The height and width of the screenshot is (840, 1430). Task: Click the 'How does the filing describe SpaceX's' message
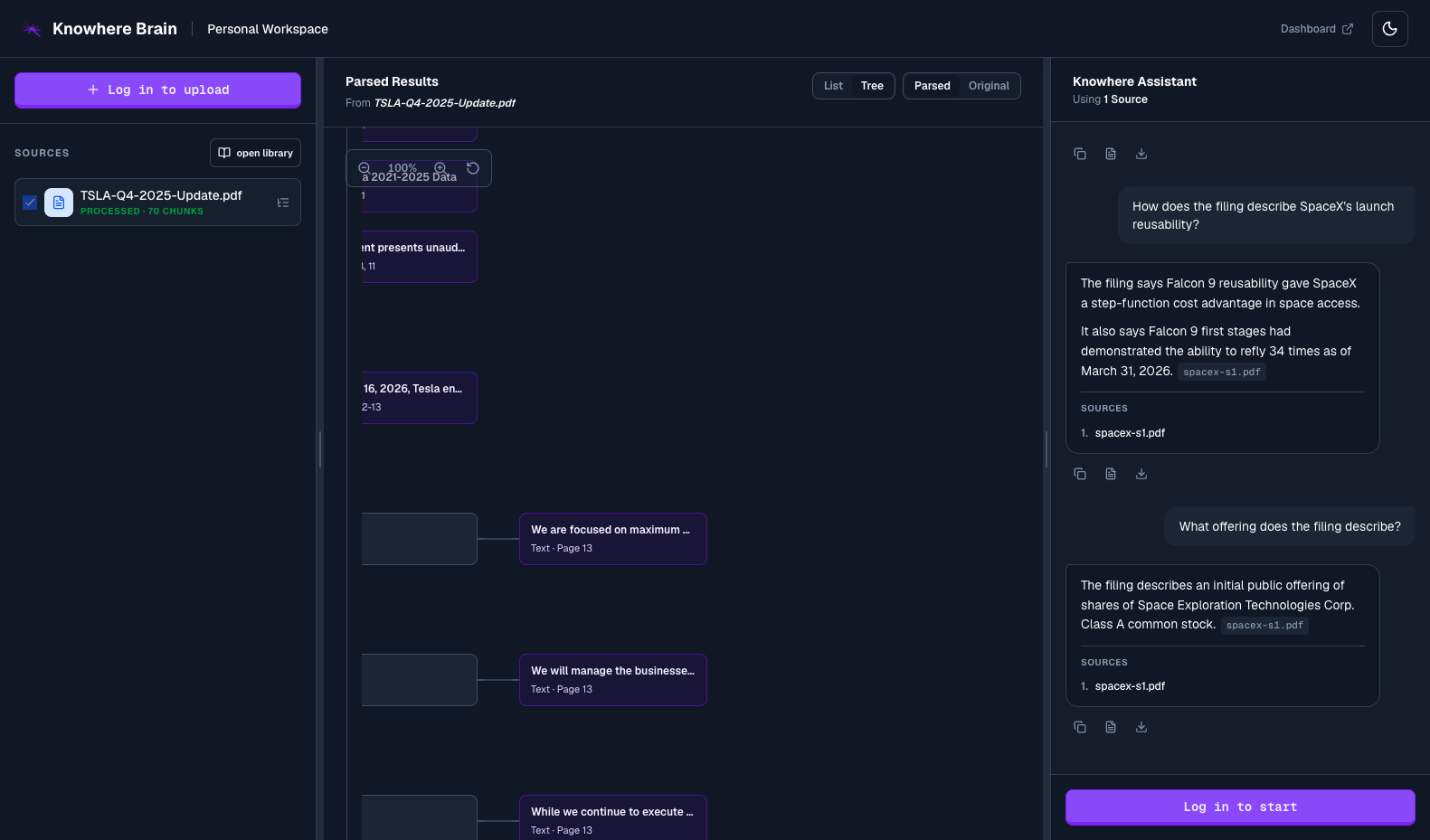point(1266,215)
